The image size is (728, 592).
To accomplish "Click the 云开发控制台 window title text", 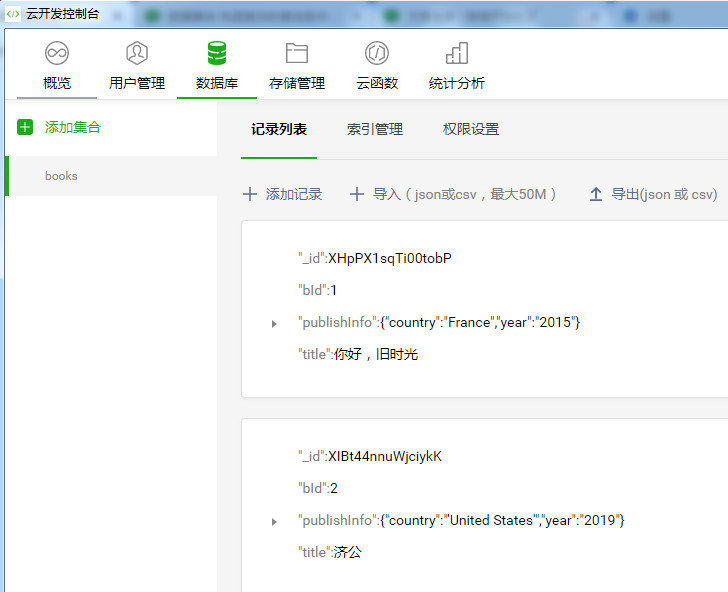I will point(63,14).
